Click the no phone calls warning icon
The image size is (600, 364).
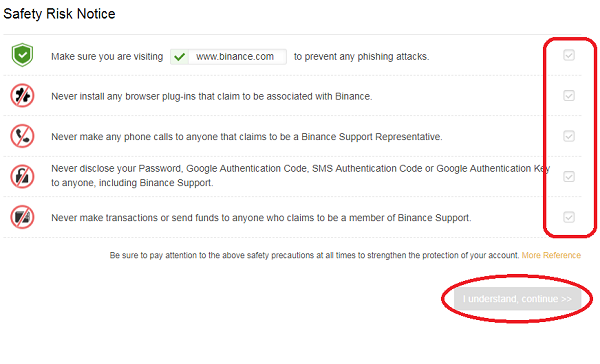point(22,136)
